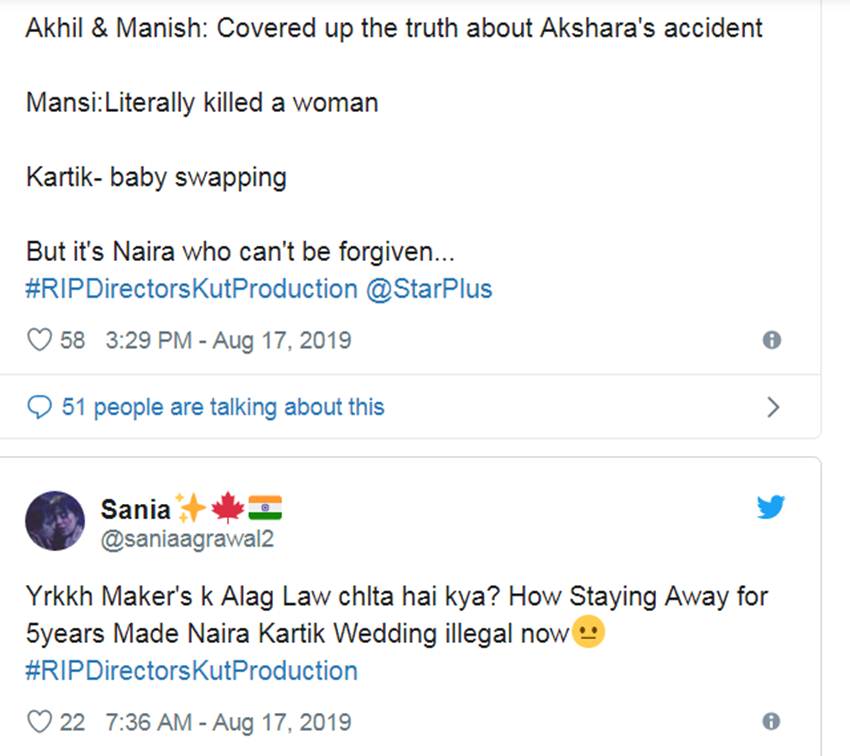850x756 pixels.
Task: Open the @saniaagrawal2 handle
Action: 187,539
